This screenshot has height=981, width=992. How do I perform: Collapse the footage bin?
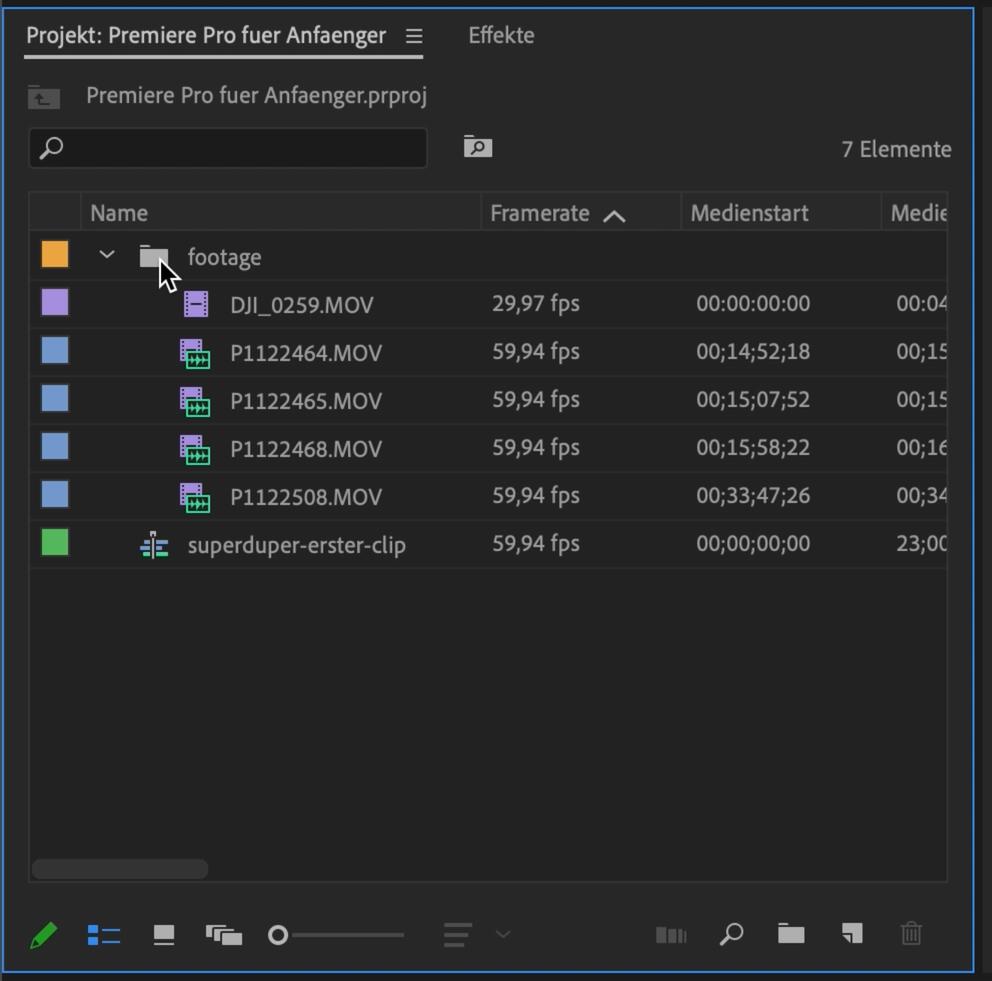click(107, 256)
